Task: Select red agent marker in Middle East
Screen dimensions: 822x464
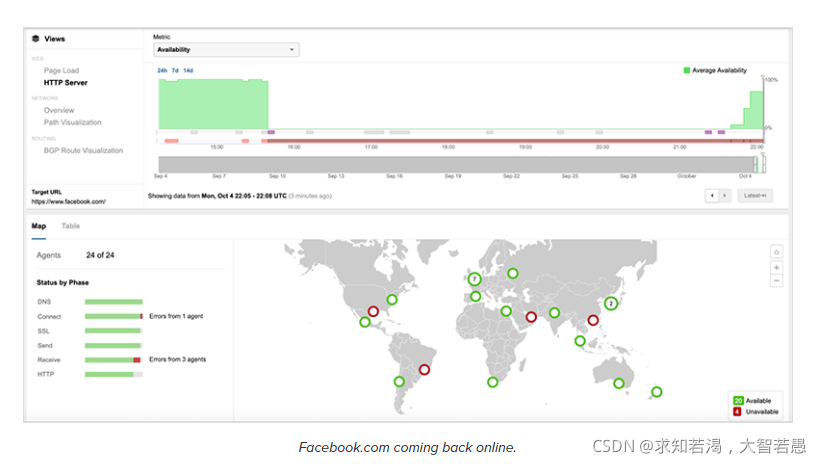Action: [x=531, y=317]
